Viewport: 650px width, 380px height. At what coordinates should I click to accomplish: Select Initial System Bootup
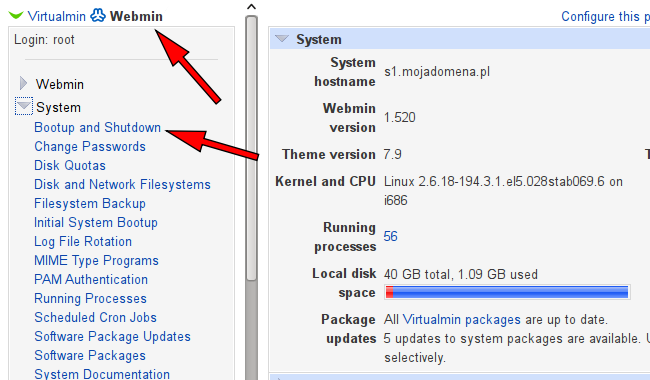pyautogui.click(x=96, y=223)
